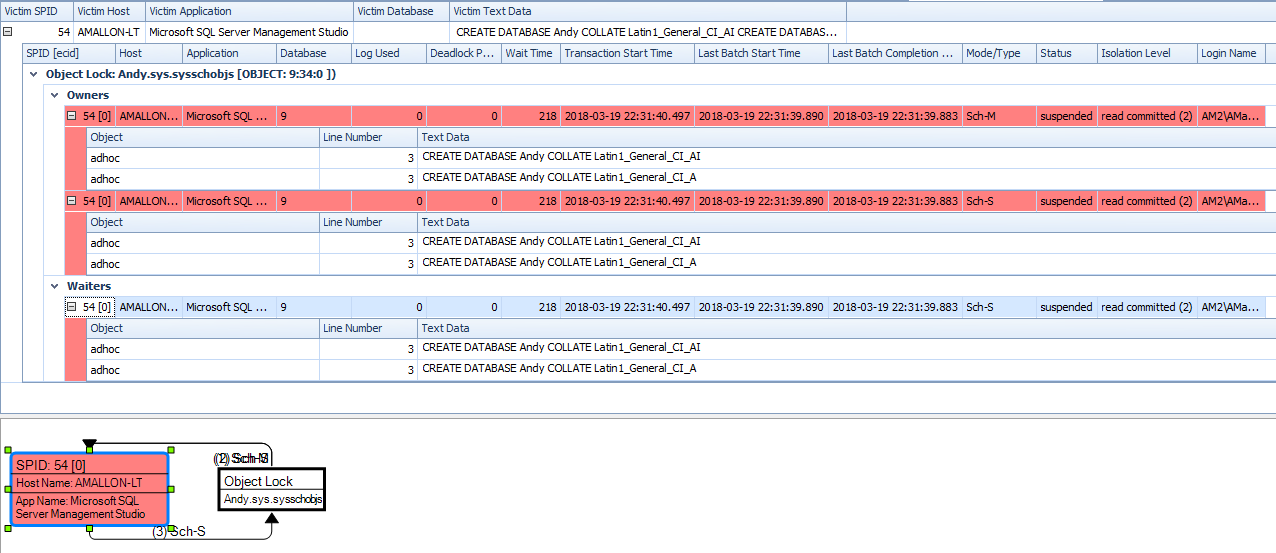Click the Wait Time column header
This screenshot has width=1276, height=553.
coord(530,53)
